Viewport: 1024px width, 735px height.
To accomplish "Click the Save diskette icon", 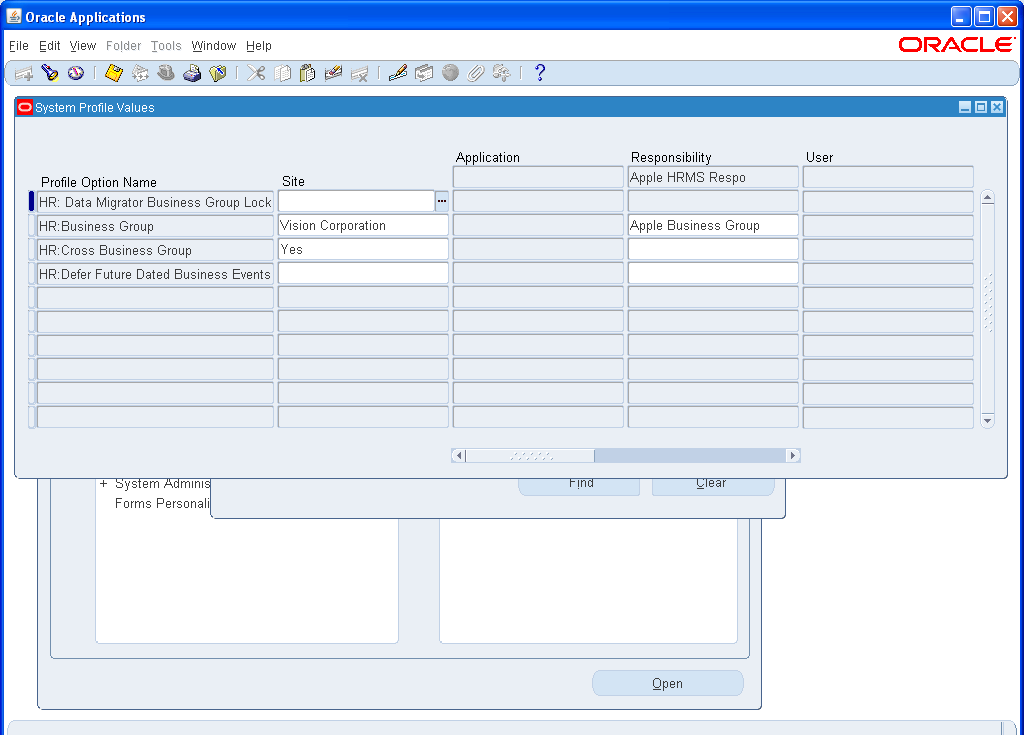I will click(113, 72).
